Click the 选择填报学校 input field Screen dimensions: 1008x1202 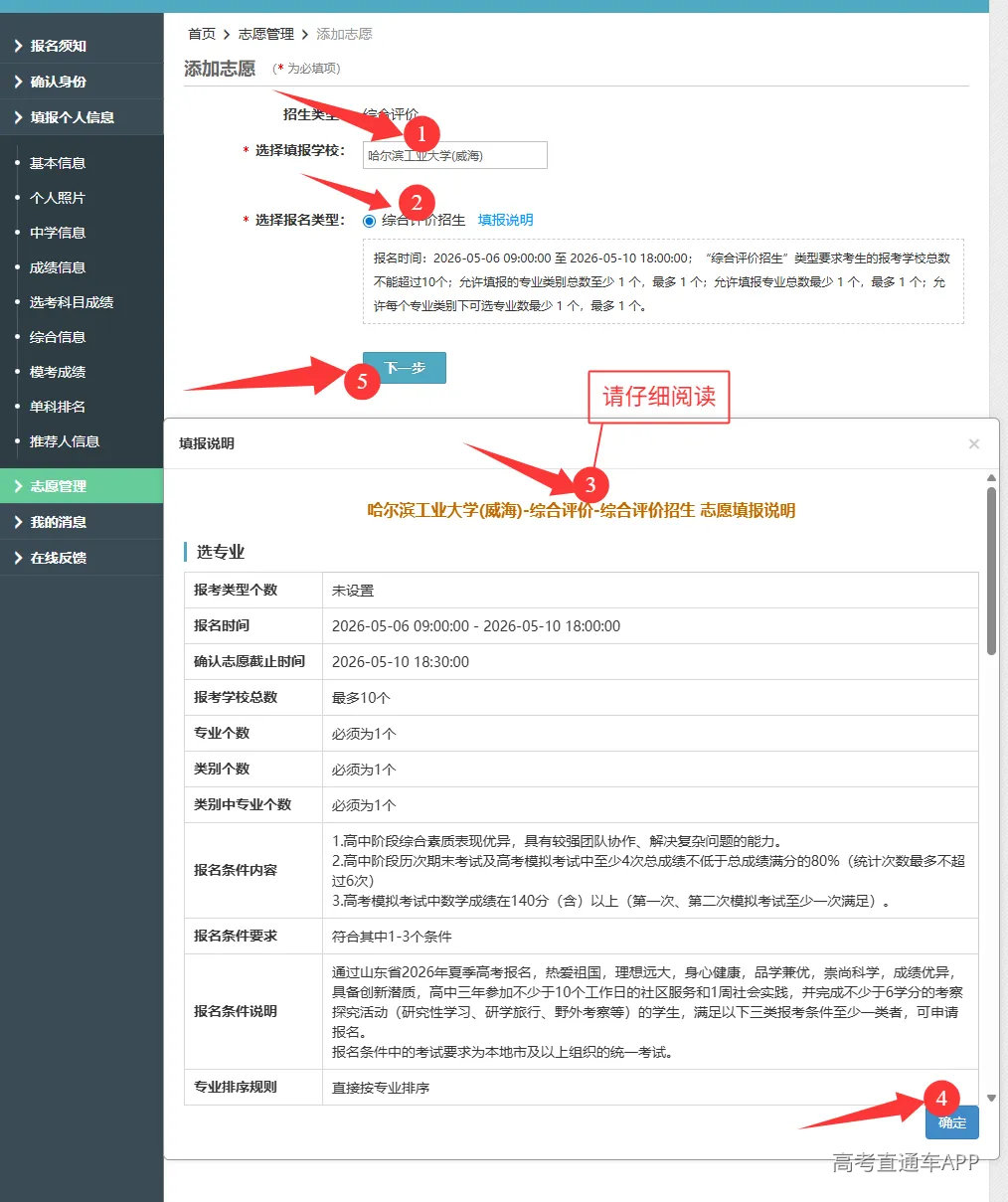(455, 155)
